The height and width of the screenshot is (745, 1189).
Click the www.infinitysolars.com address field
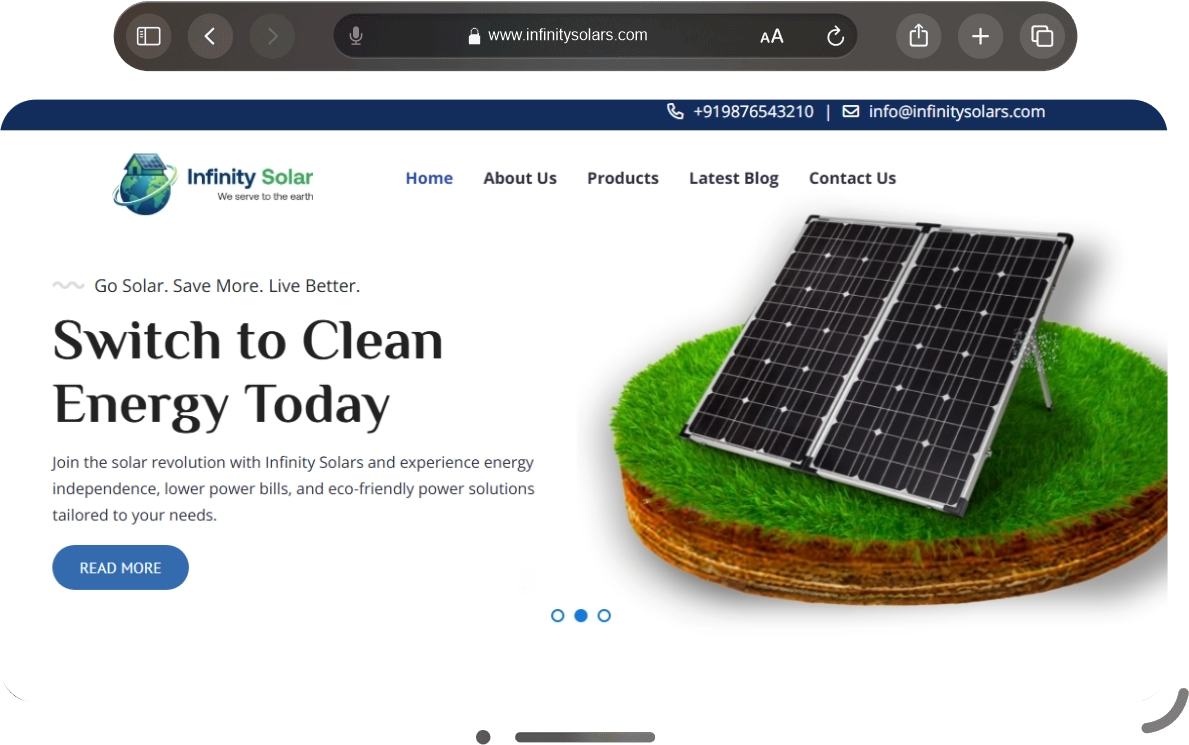coord(567,36)
